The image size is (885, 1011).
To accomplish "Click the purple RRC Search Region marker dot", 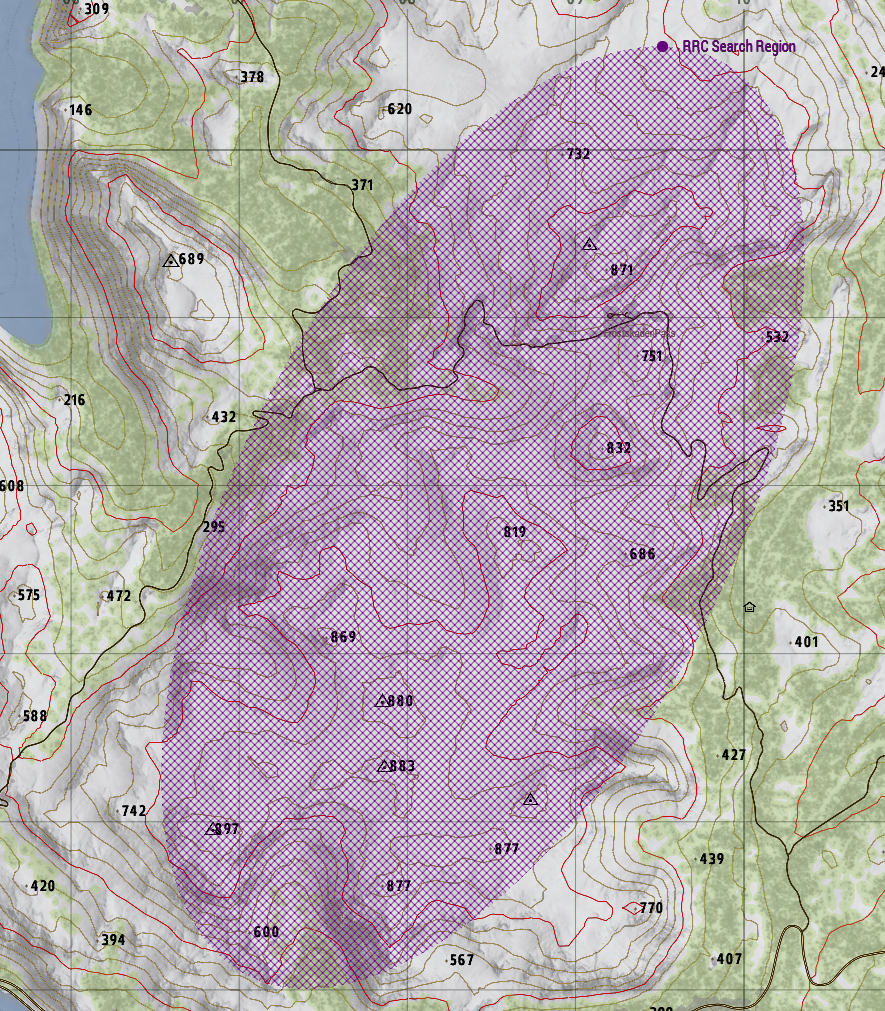I will [x=663, y=47].
